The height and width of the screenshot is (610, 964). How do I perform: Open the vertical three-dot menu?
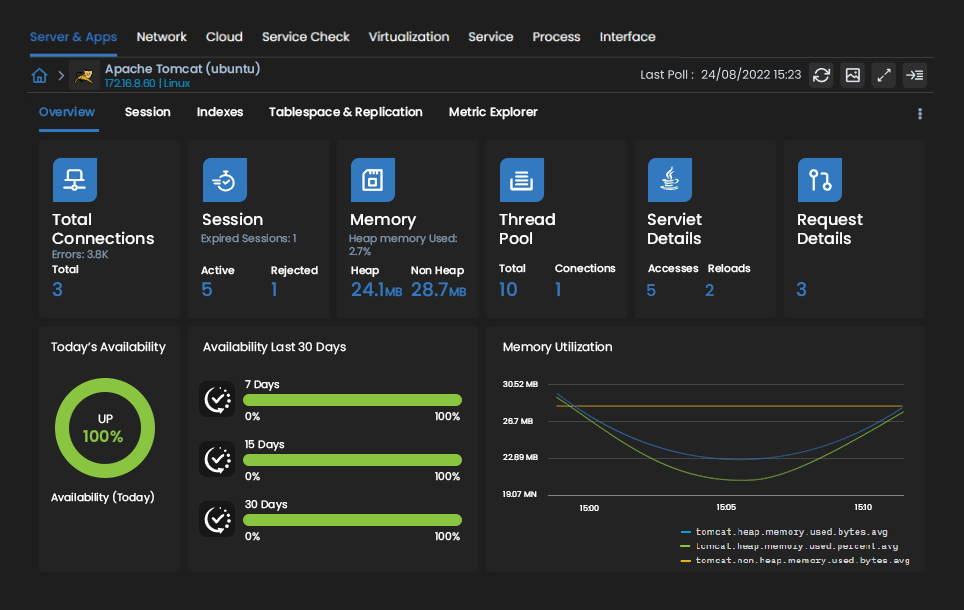(x=920, y=114)
